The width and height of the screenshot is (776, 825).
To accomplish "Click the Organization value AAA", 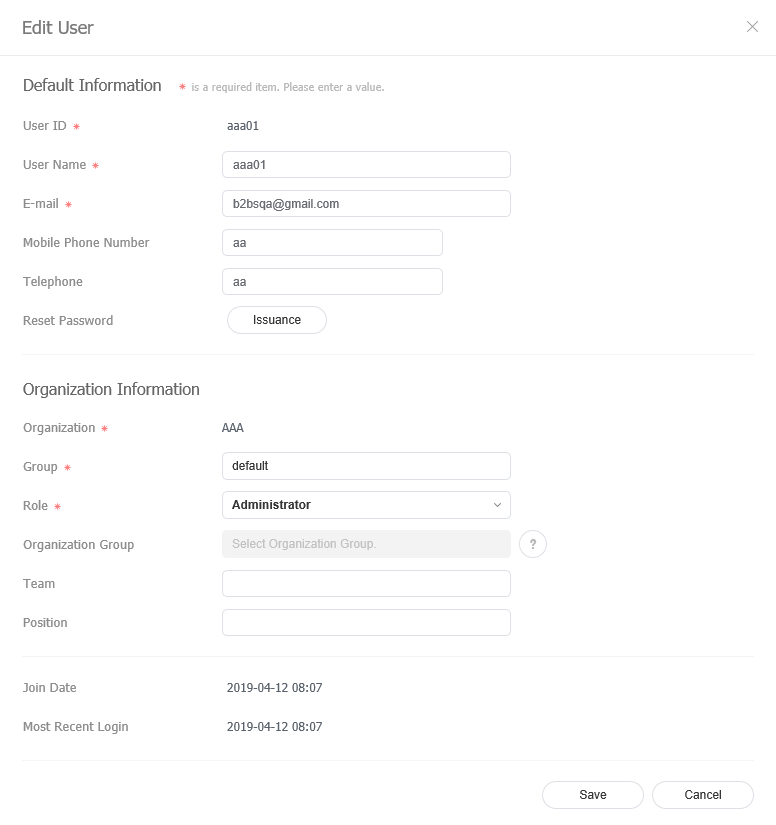I will pos(233,428).
